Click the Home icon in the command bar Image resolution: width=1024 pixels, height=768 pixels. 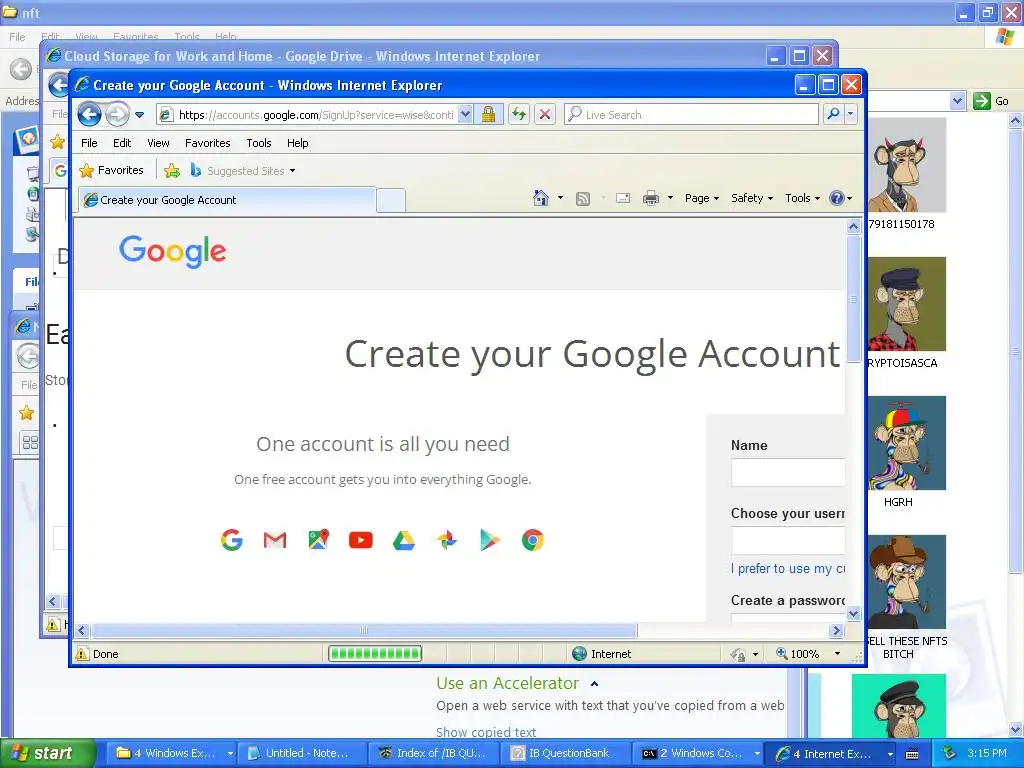click(x=541, y=198)
